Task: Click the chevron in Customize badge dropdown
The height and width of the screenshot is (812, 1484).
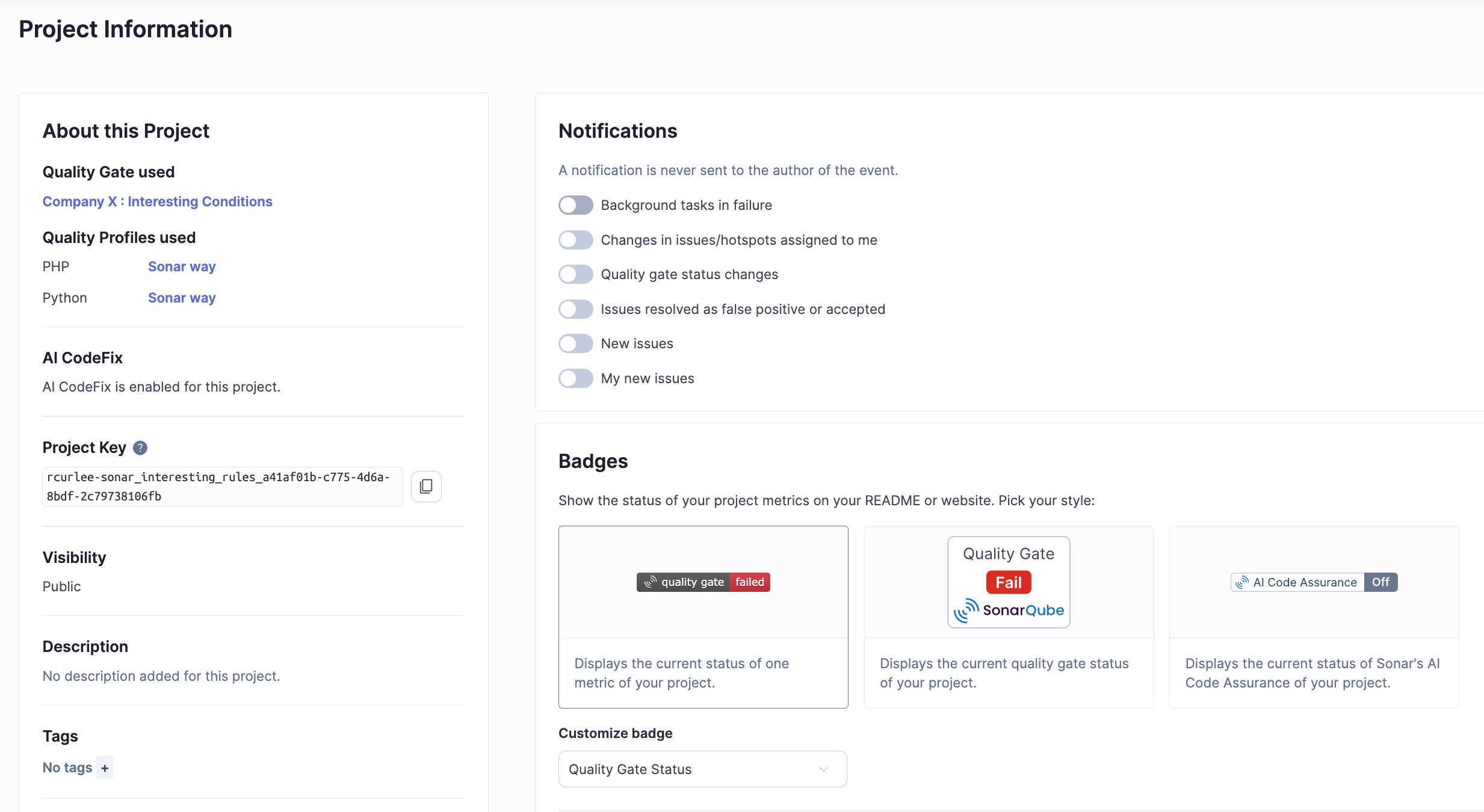Action: 823,769
